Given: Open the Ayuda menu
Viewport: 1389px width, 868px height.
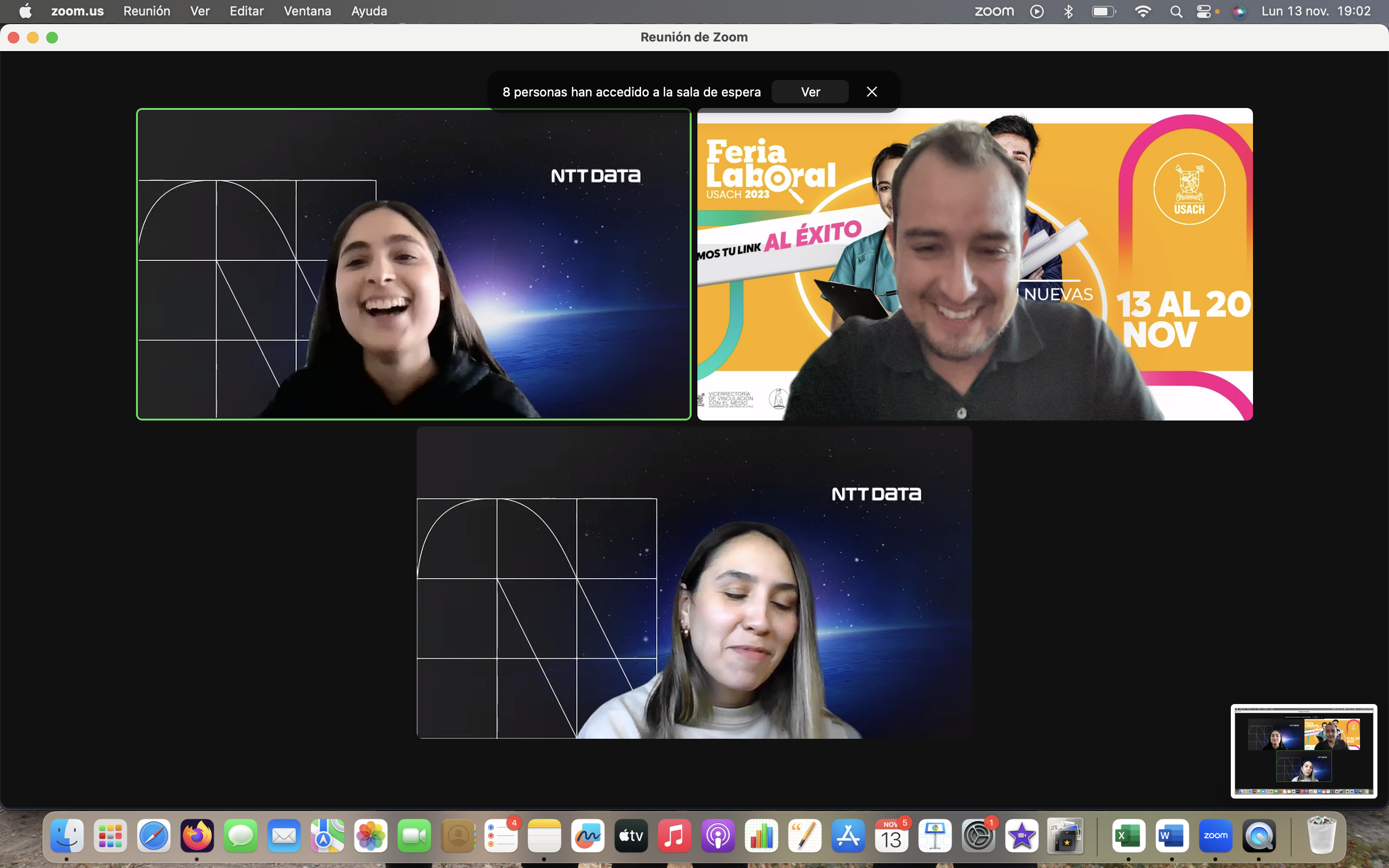Looking at the screenshot, I should click(x=368, y=11).
